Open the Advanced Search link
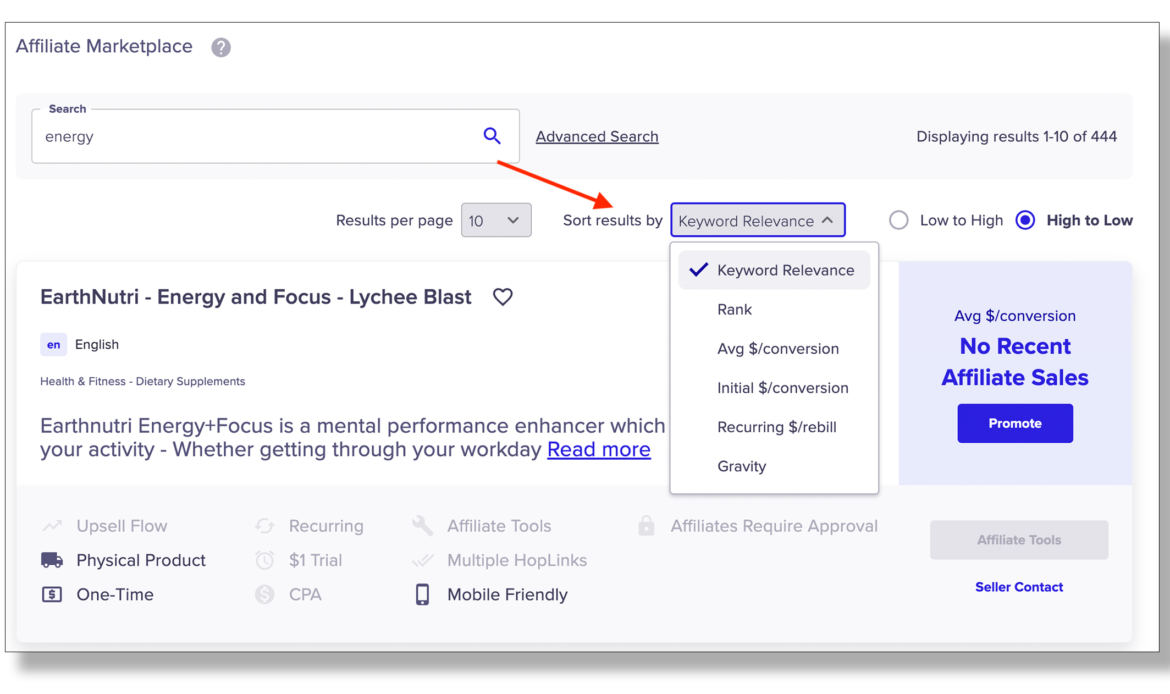Viewport: 1170px width, 694px height. point(597,137)
